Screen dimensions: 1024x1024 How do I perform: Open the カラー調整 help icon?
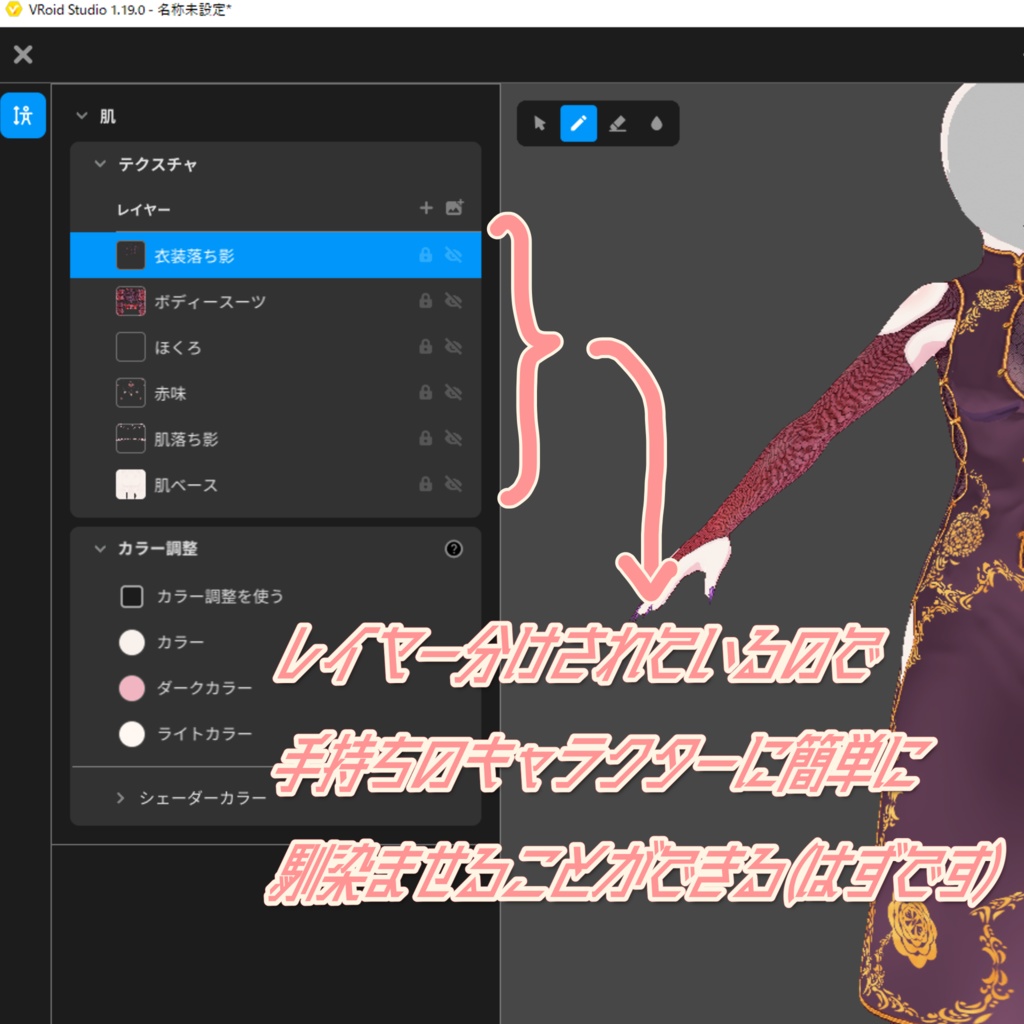point(454,548)
